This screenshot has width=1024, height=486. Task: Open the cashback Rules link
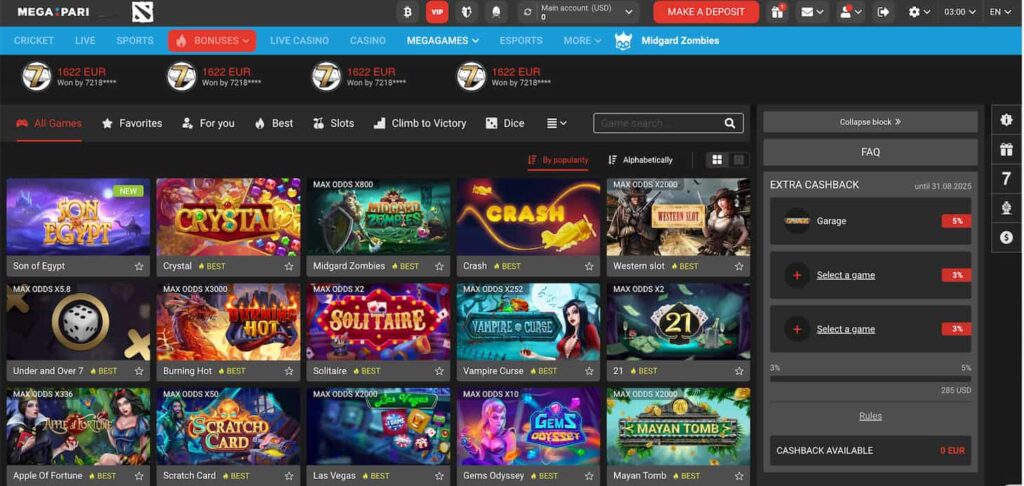click(871, 416)
